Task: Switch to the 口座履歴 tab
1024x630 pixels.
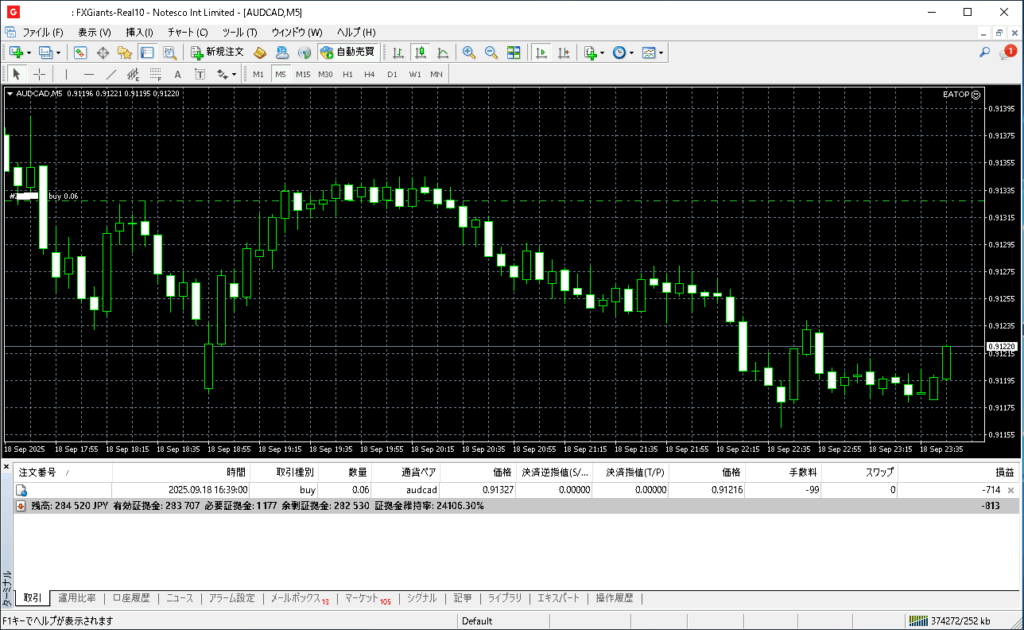Action: pyautogui.click(x=130, y=598)
